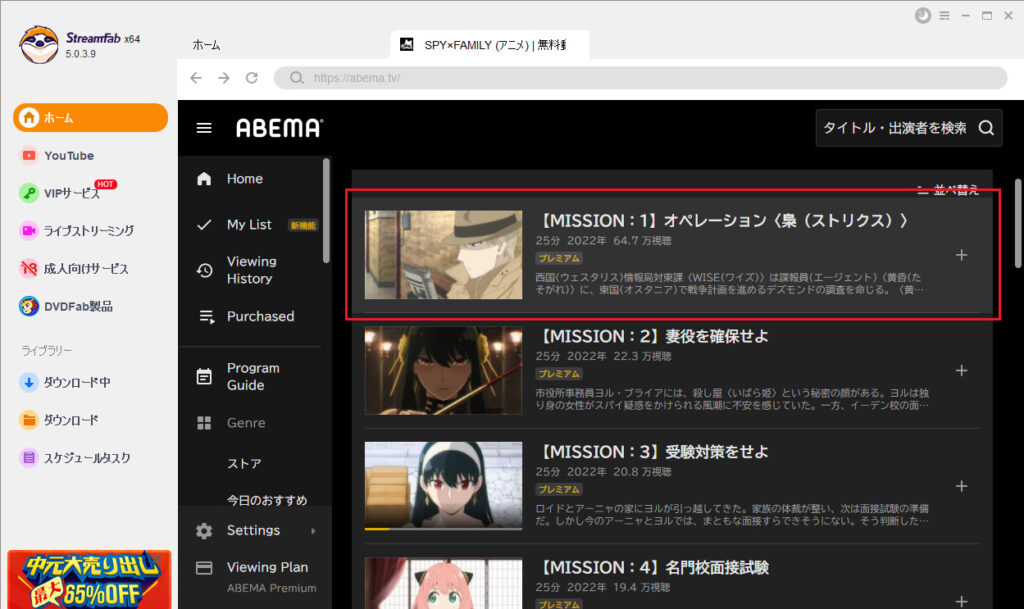Open 並べ替え sort option
The width and height of the screenshot is (1024, 609).
coord(948,190)
